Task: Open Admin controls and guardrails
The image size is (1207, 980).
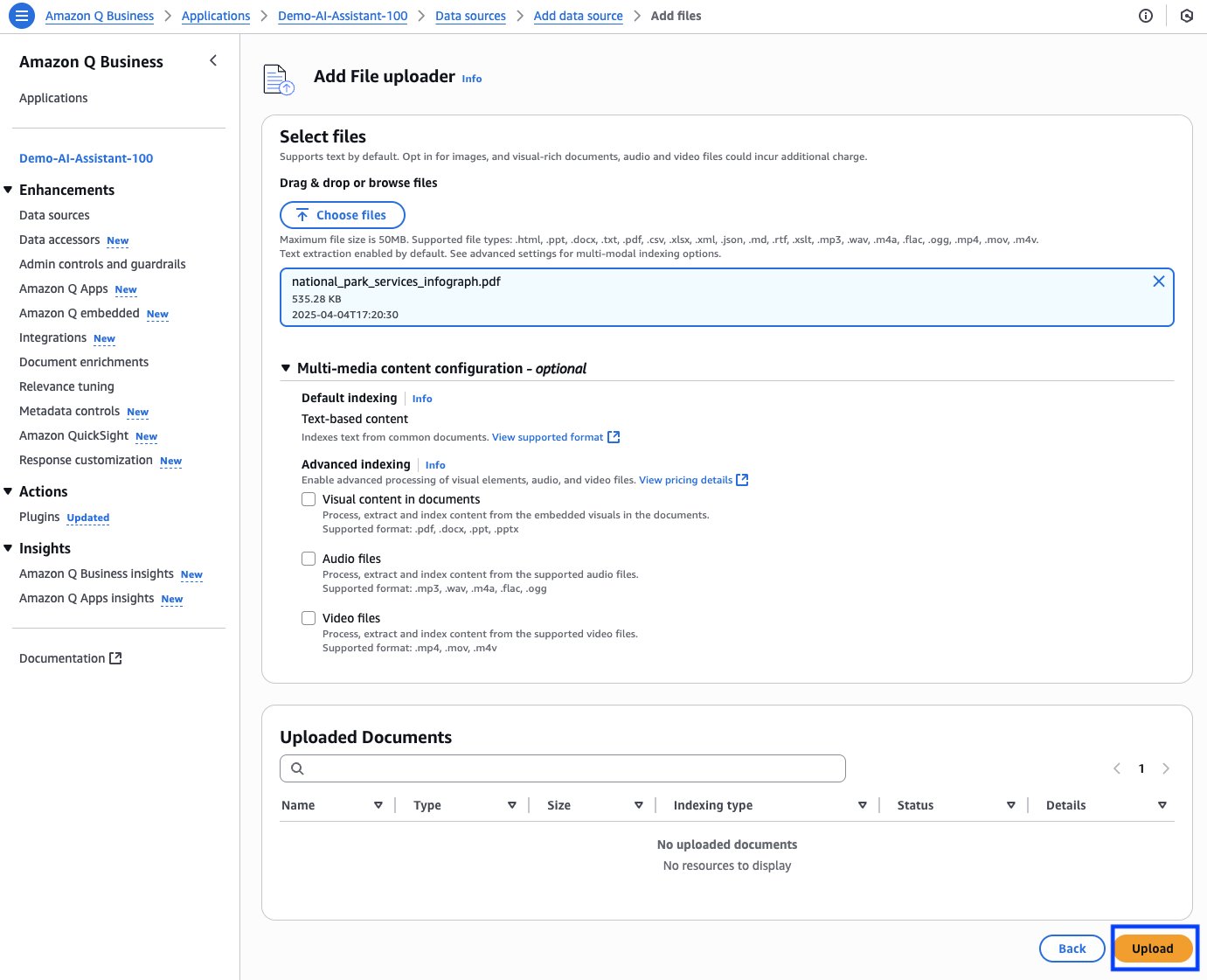Action: tap(102, 264)
